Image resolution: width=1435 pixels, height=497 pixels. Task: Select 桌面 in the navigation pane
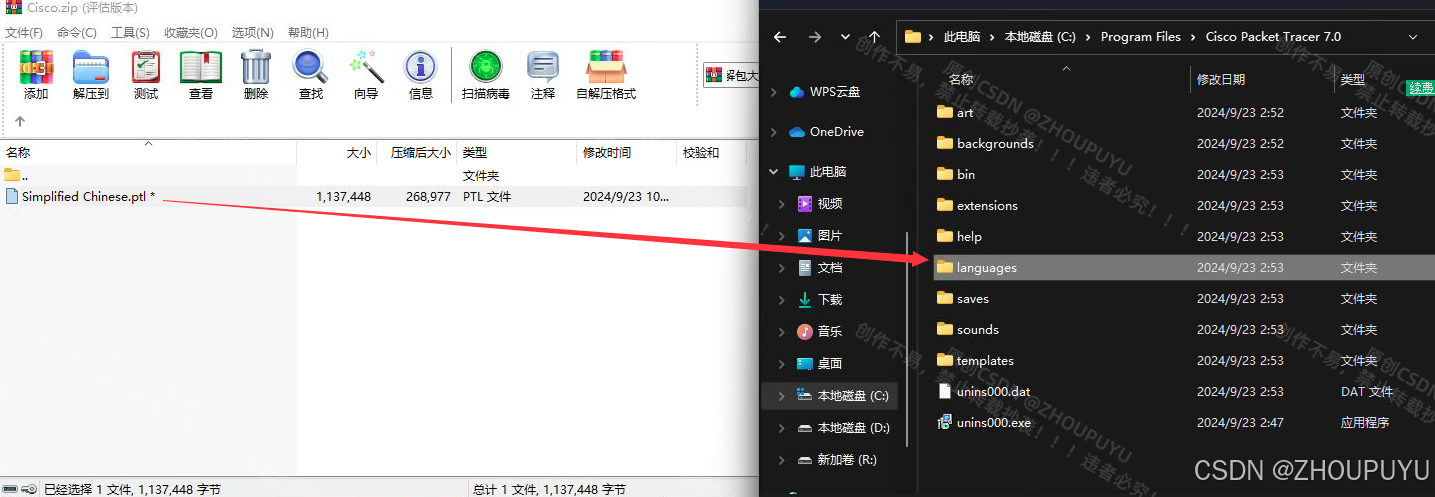(830, 364)
